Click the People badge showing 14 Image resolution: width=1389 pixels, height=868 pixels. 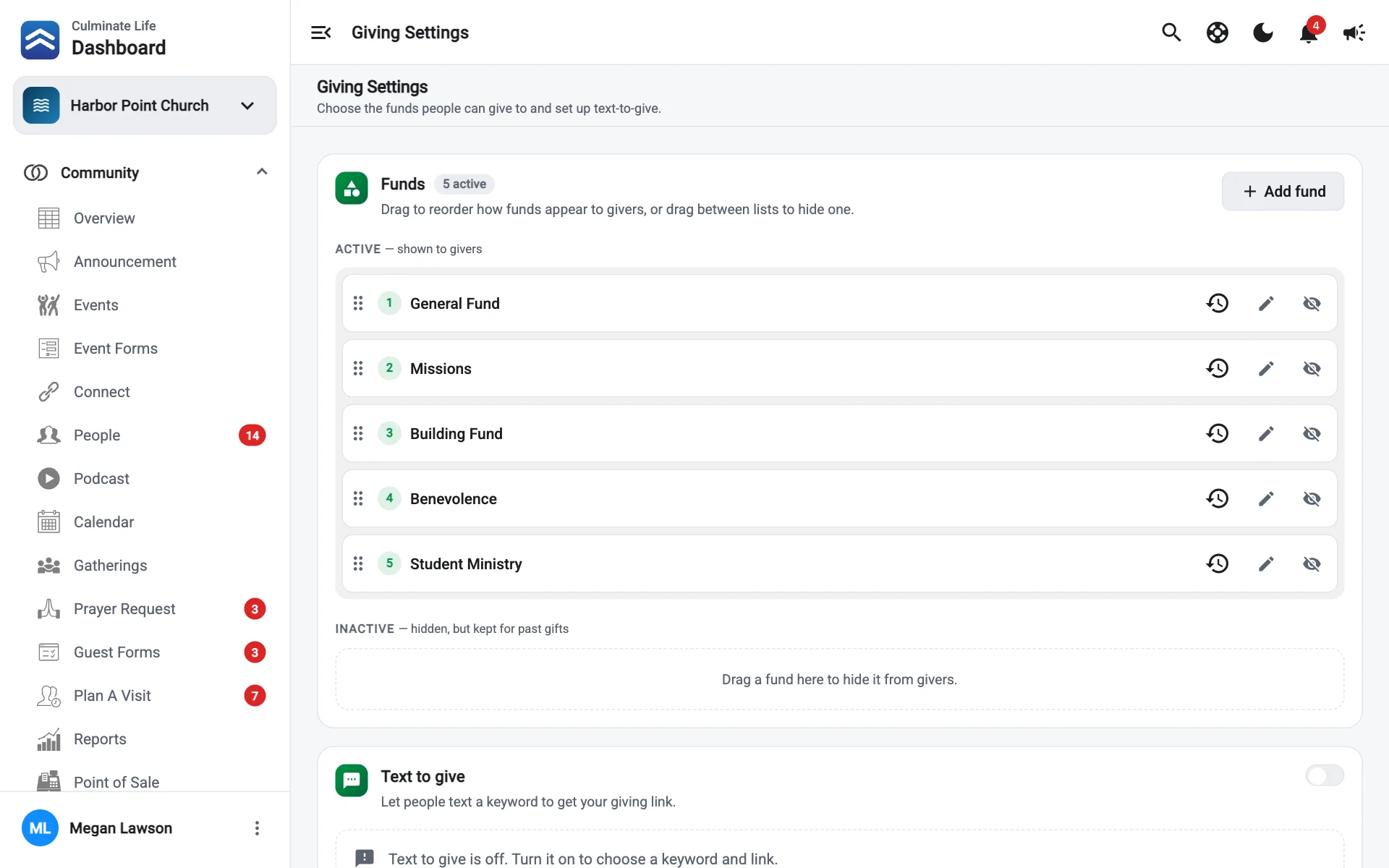tap(252, 435)
